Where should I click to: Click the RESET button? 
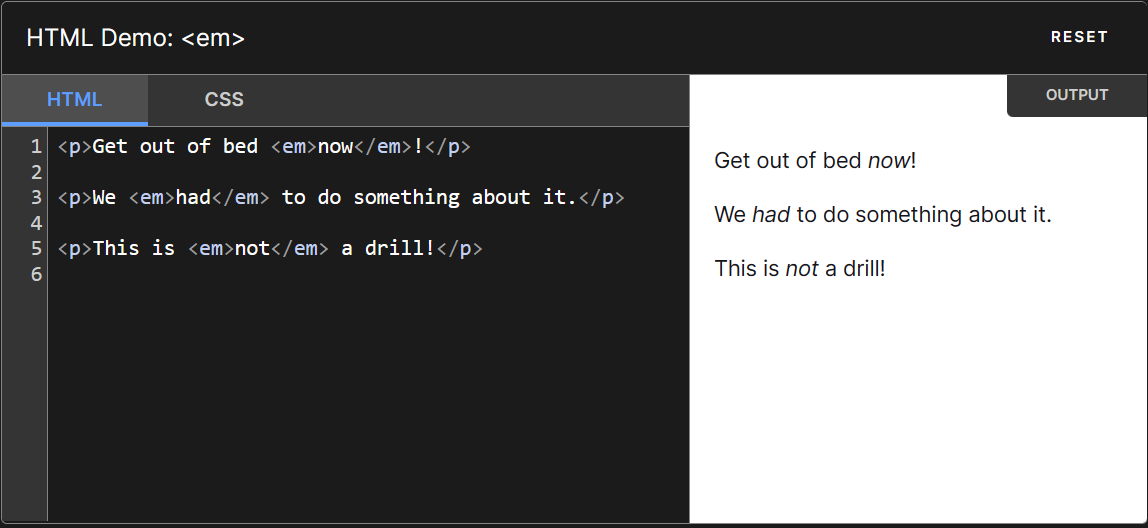click(1079, 37)
